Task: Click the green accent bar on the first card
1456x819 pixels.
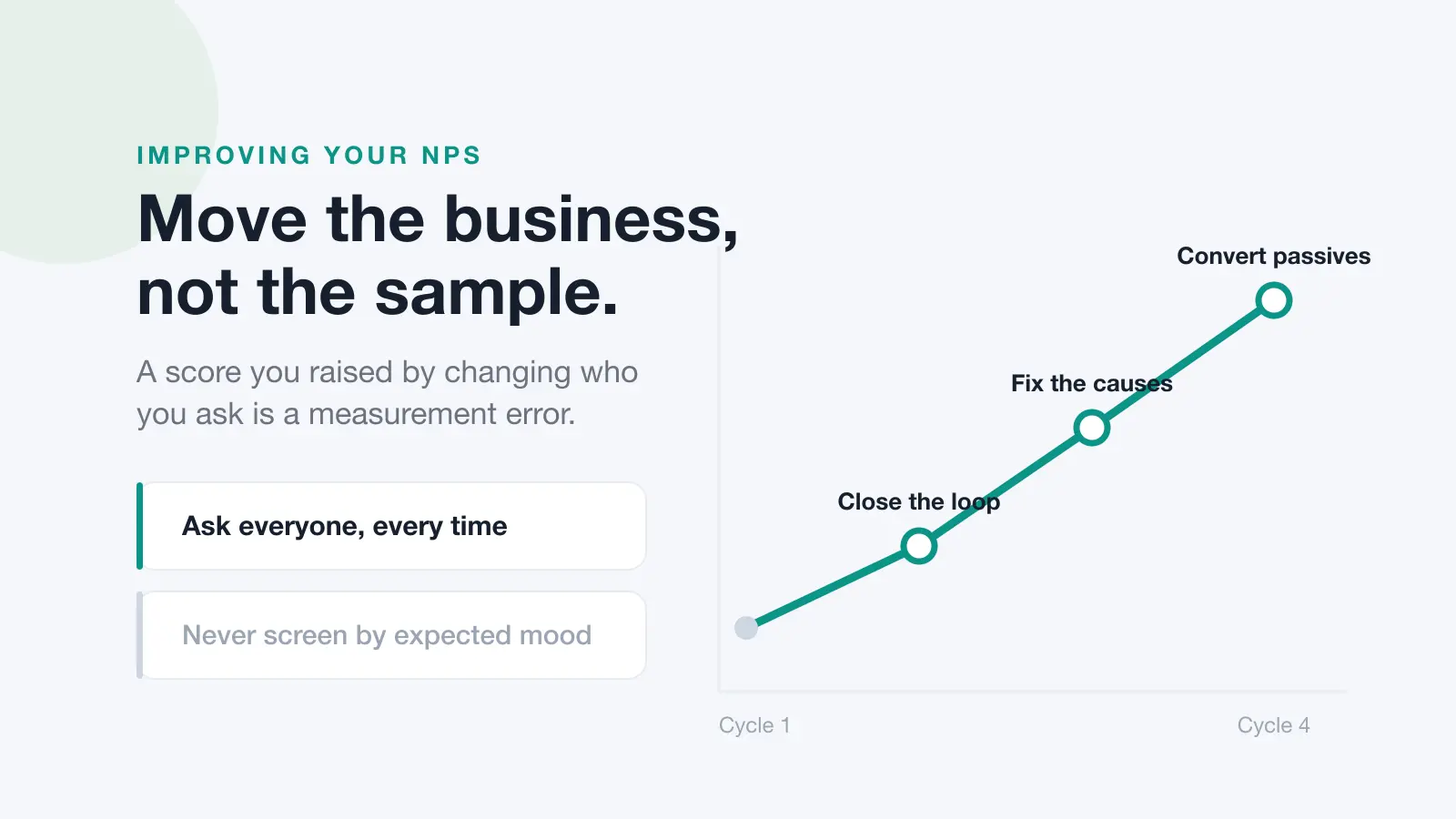Action: coord(140,526)
